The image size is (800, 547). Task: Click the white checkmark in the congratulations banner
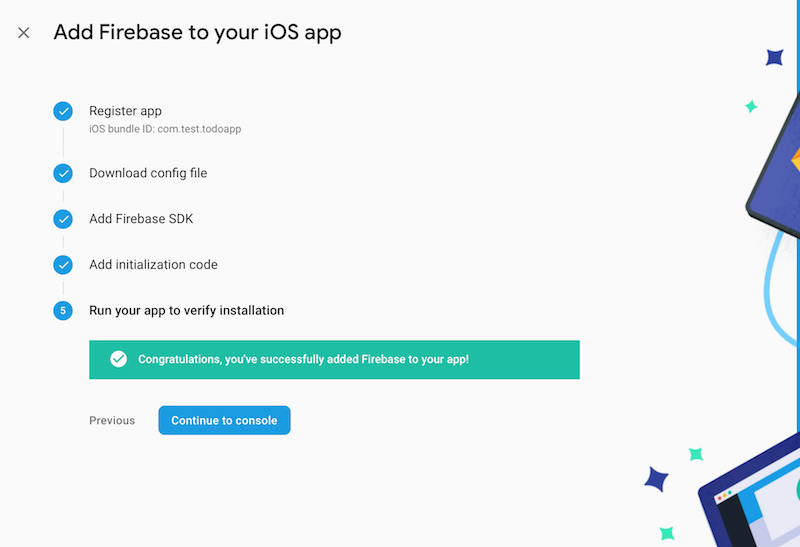pos(118,359)
